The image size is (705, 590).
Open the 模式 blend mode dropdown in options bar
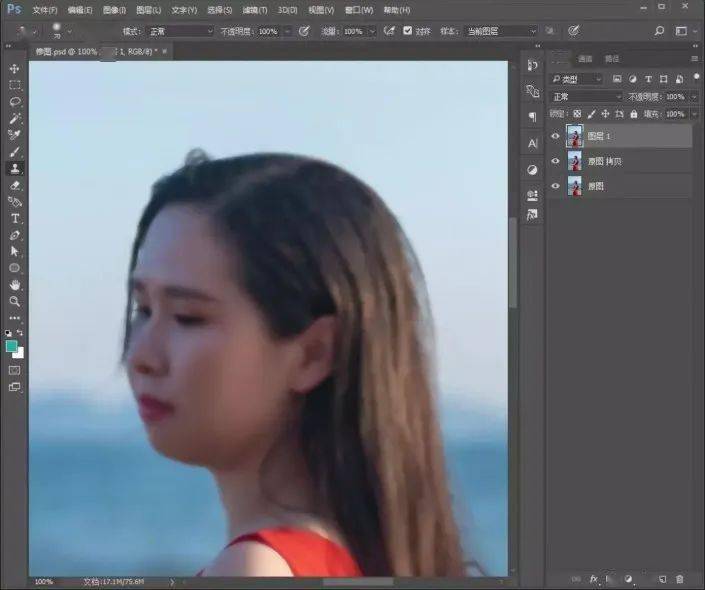click(x=181, y=31)
